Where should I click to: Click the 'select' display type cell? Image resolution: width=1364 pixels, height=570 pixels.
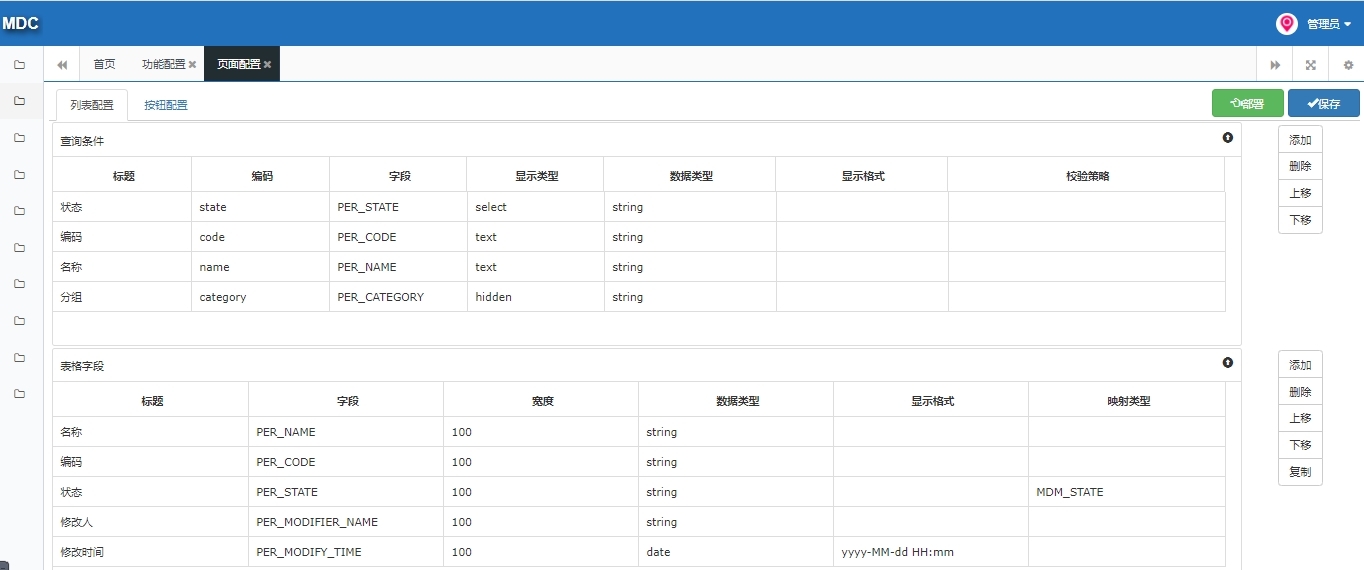click(x=535, y=207)
